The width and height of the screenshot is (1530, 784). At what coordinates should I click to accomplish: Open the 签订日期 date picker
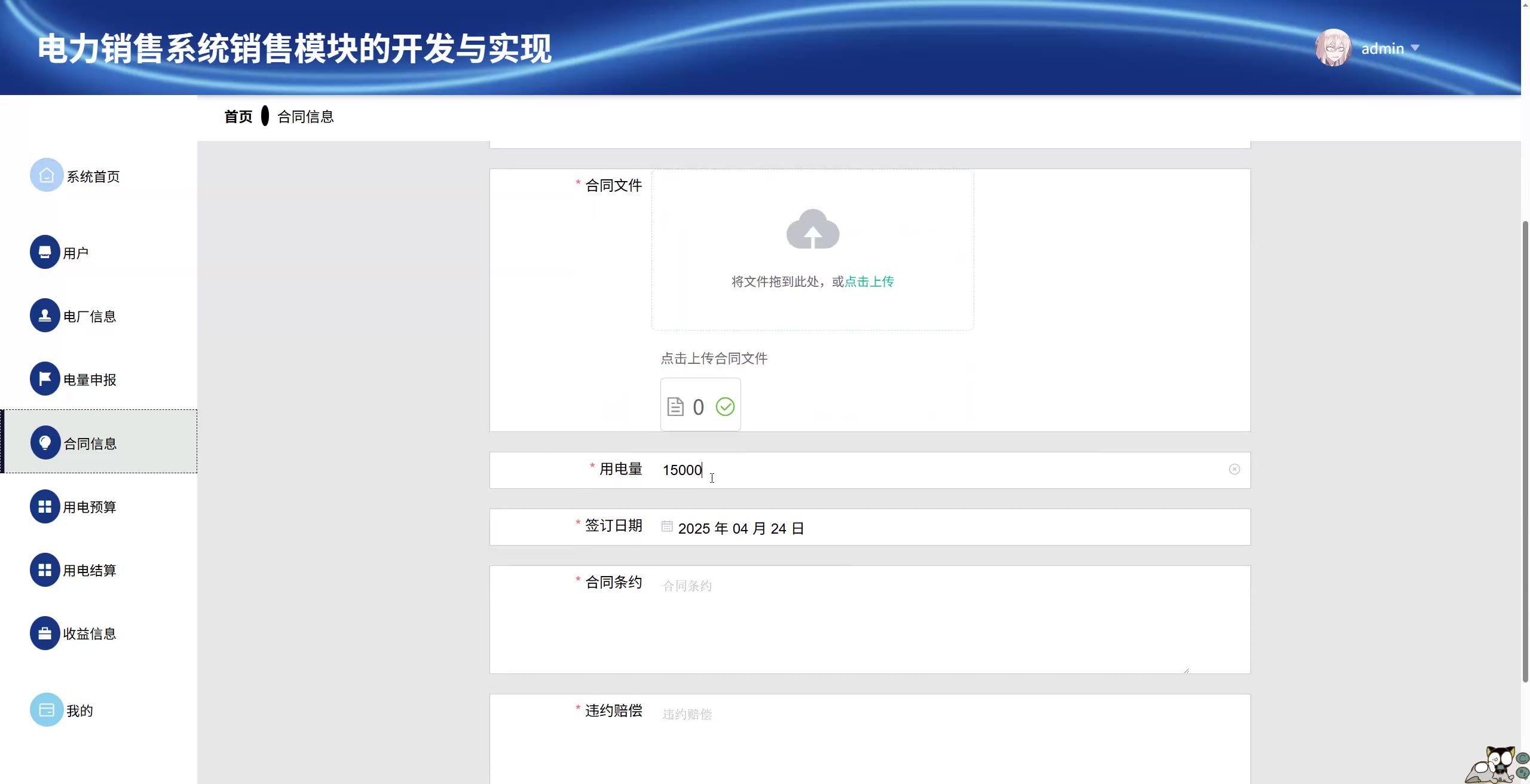pos(741,528)
